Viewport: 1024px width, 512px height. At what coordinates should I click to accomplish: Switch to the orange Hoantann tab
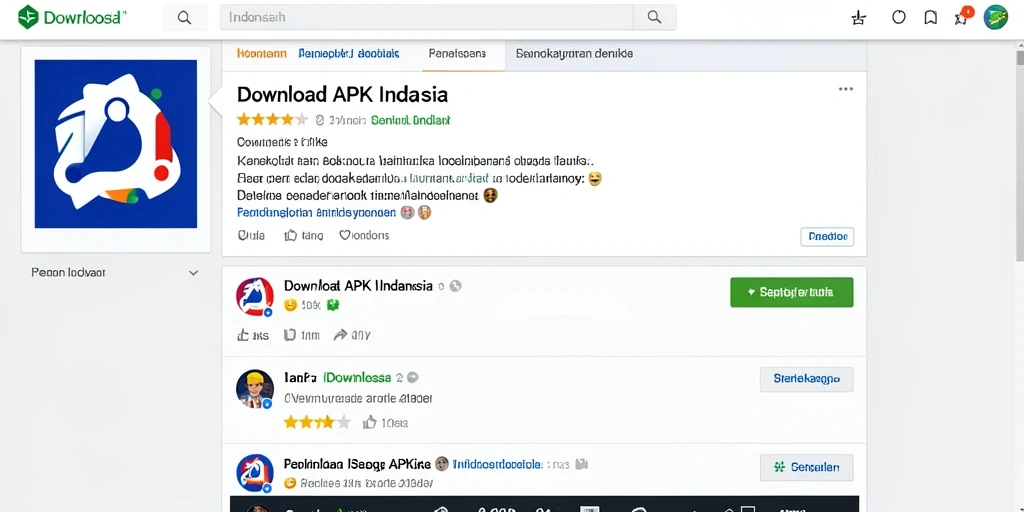click(261, 54)
